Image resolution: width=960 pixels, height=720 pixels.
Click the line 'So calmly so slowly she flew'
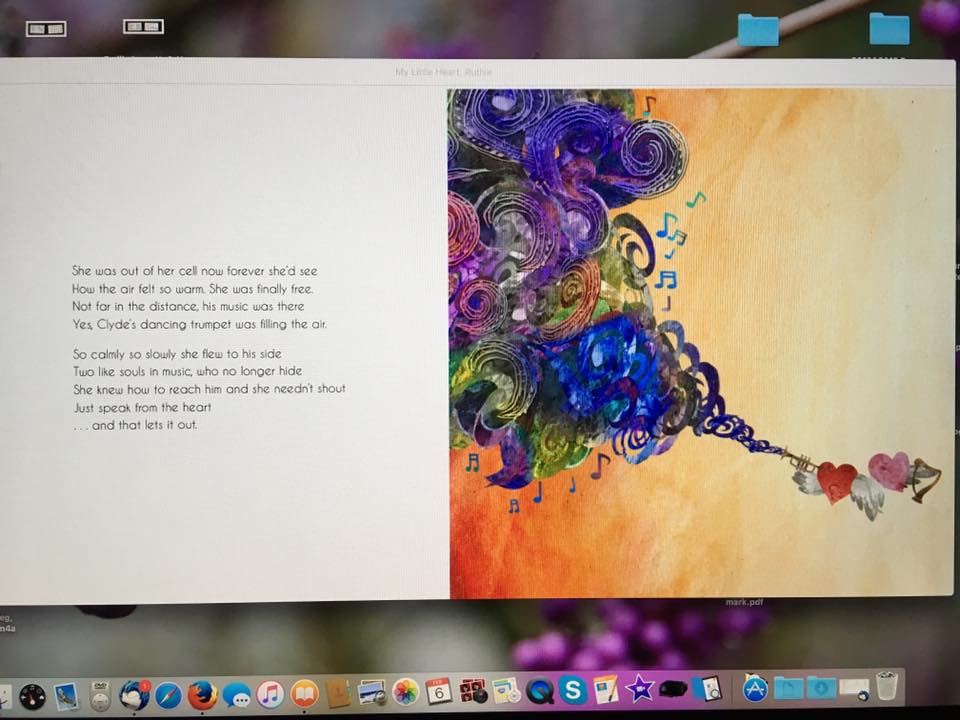(x=177, y=354)
